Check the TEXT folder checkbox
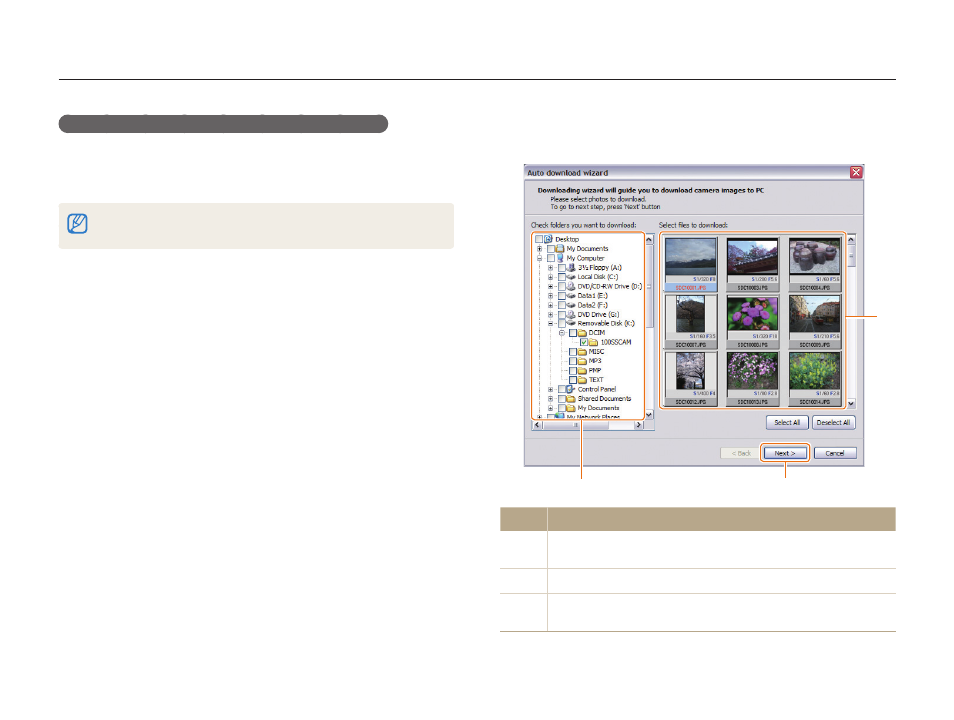Screen dimensions: 954x720 pos(573,380)
